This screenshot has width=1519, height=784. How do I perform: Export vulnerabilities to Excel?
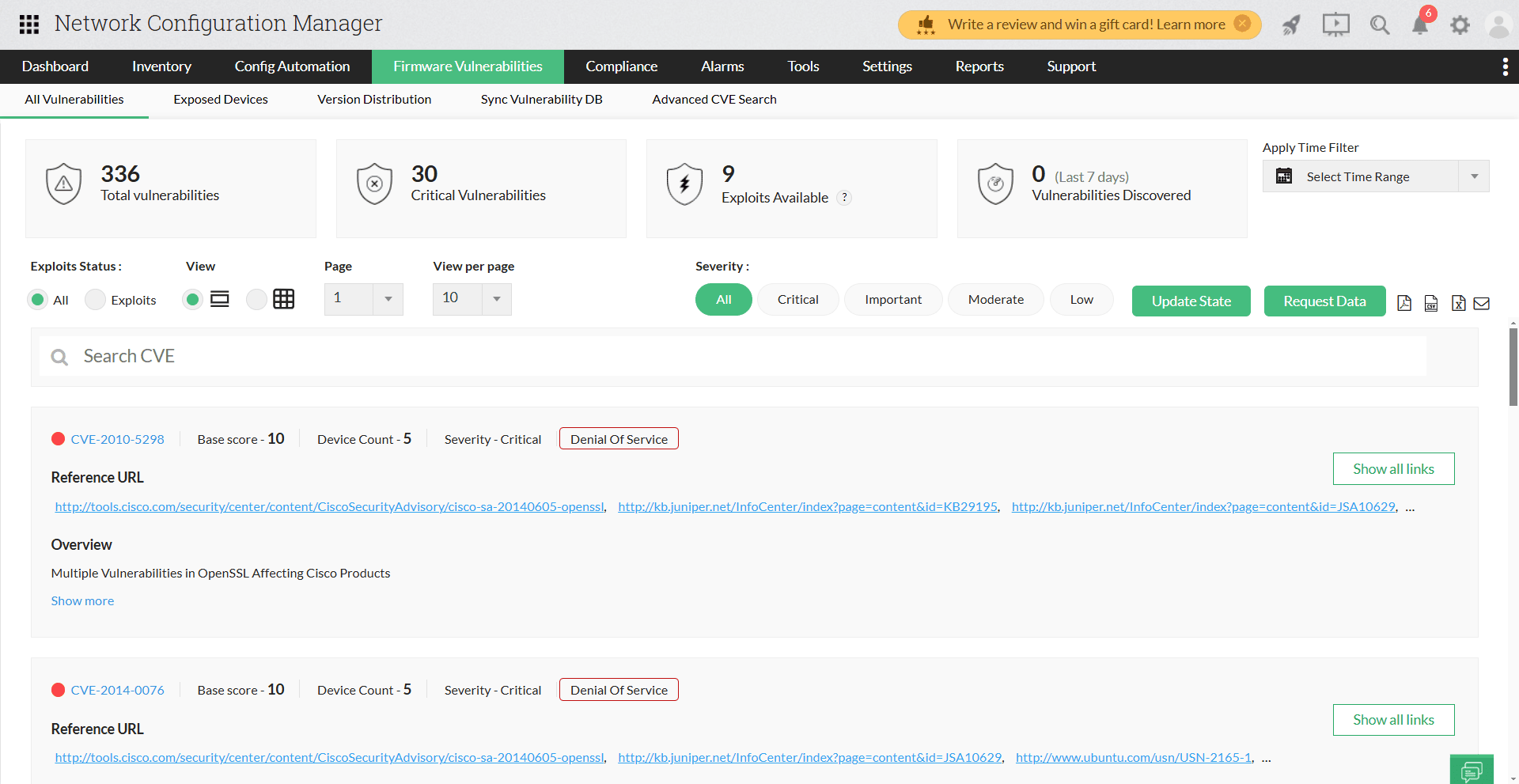click(1457, 303)
